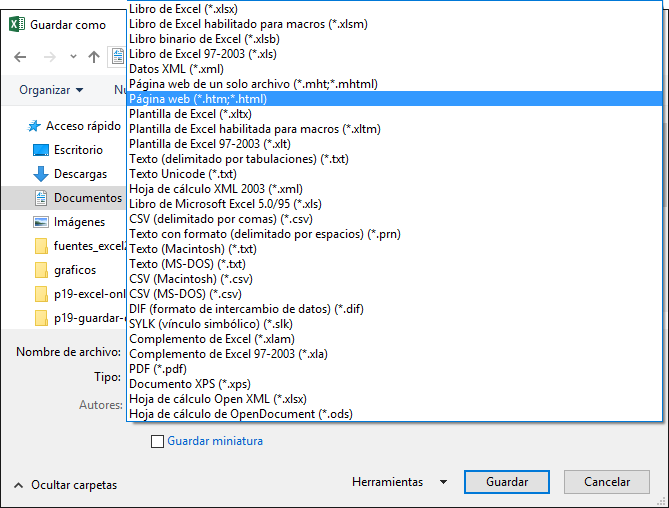Choose Complemento de Excel (*.xlam)
The image size is (669, 508).
pyautogui.click(x=395, y=339)
